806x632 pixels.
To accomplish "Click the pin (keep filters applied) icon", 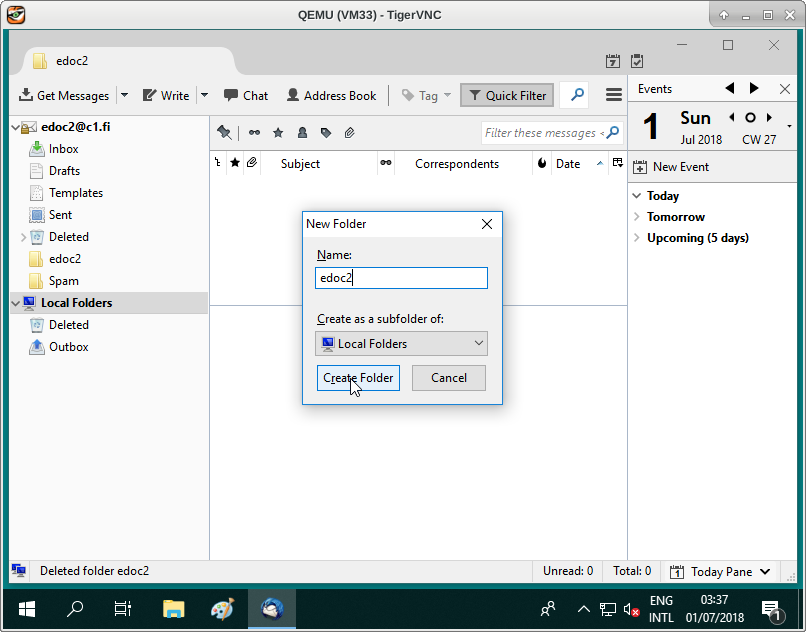I will pos(224,132).
